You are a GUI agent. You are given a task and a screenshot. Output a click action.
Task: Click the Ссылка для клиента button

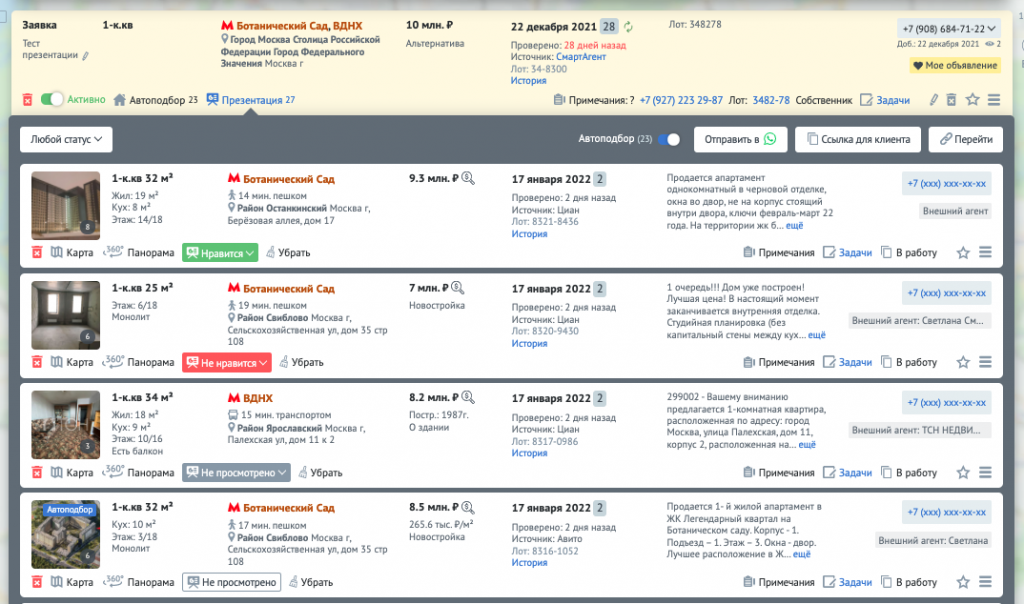pos(857,140)
